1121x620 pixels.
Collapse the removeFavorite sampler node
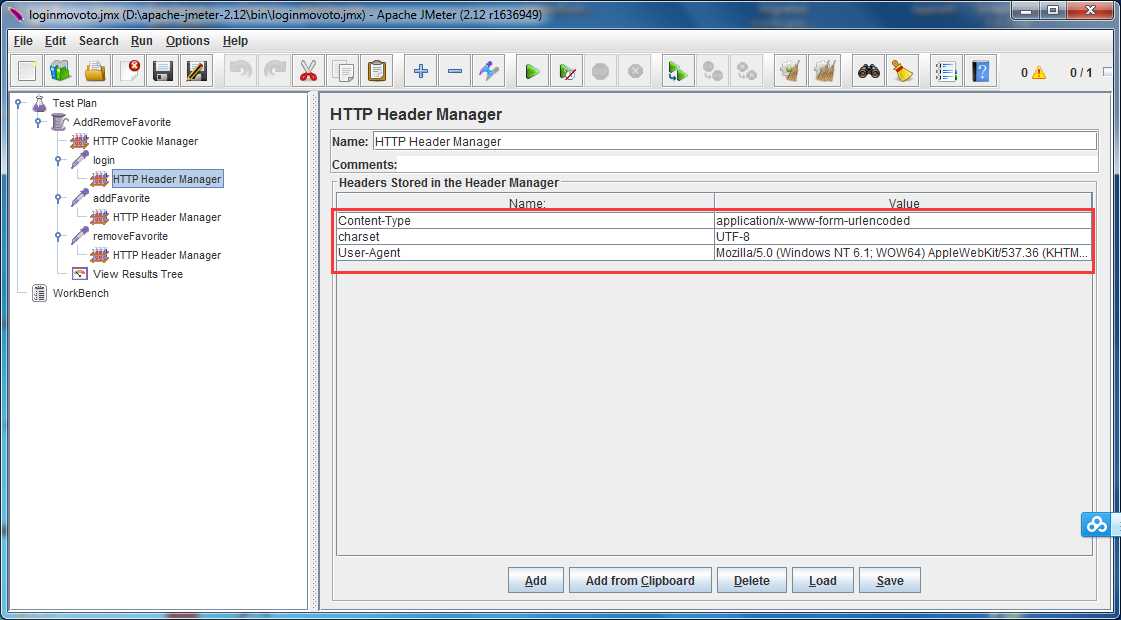pyautogui.click(x=59, y=236)
